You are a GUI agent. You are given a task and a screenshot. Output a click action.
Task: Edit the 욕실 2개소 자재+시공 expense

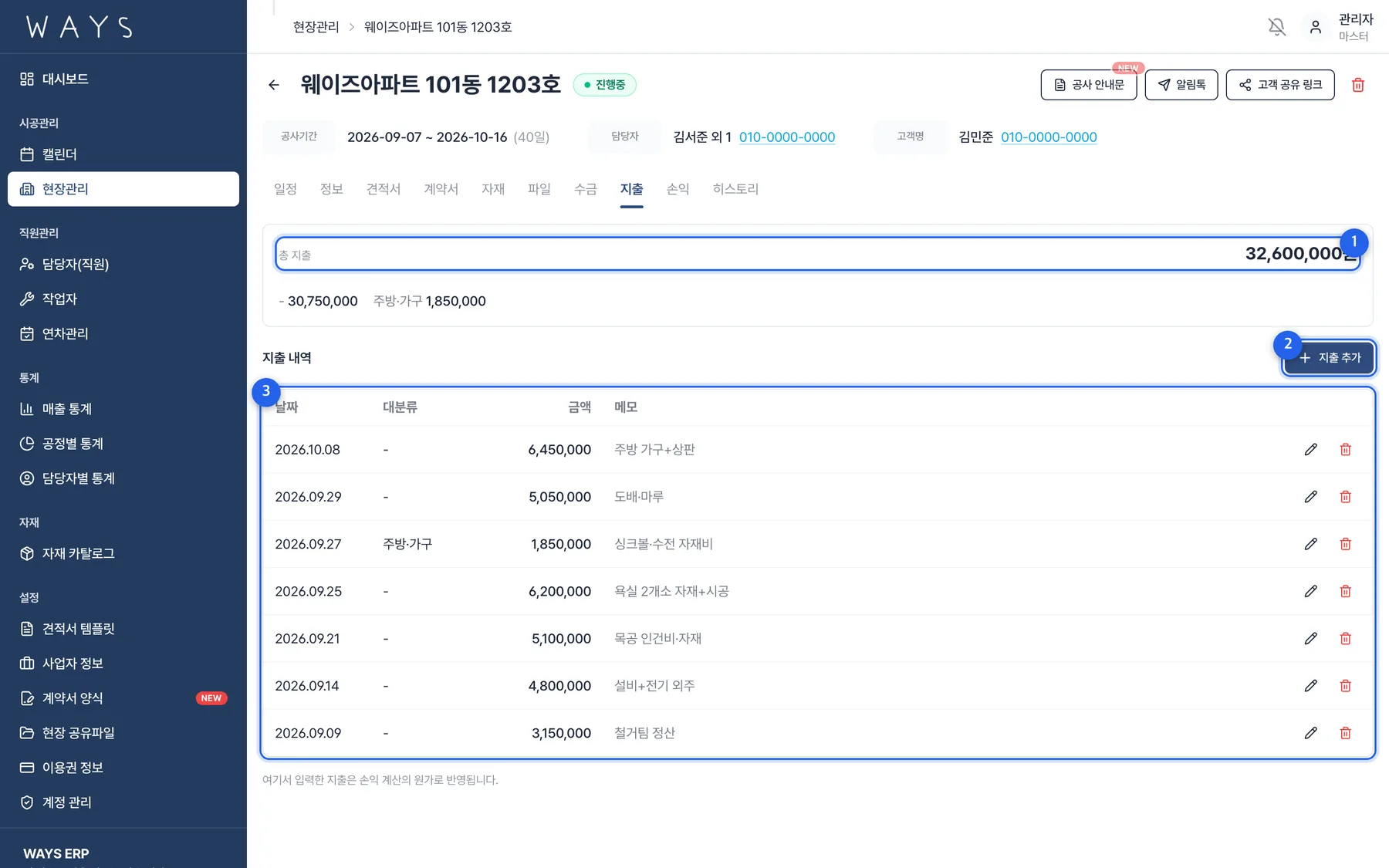(x=1310, y=591)
